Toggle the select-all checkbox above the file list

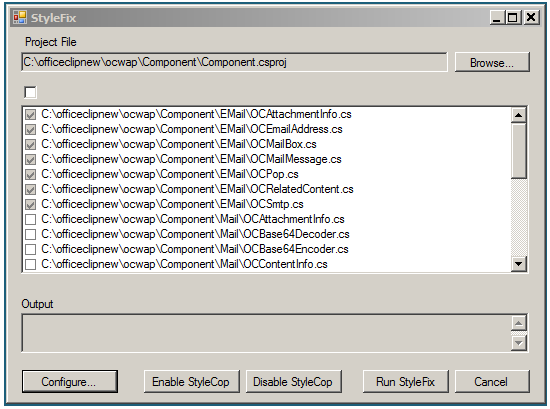tap(31, 93)
